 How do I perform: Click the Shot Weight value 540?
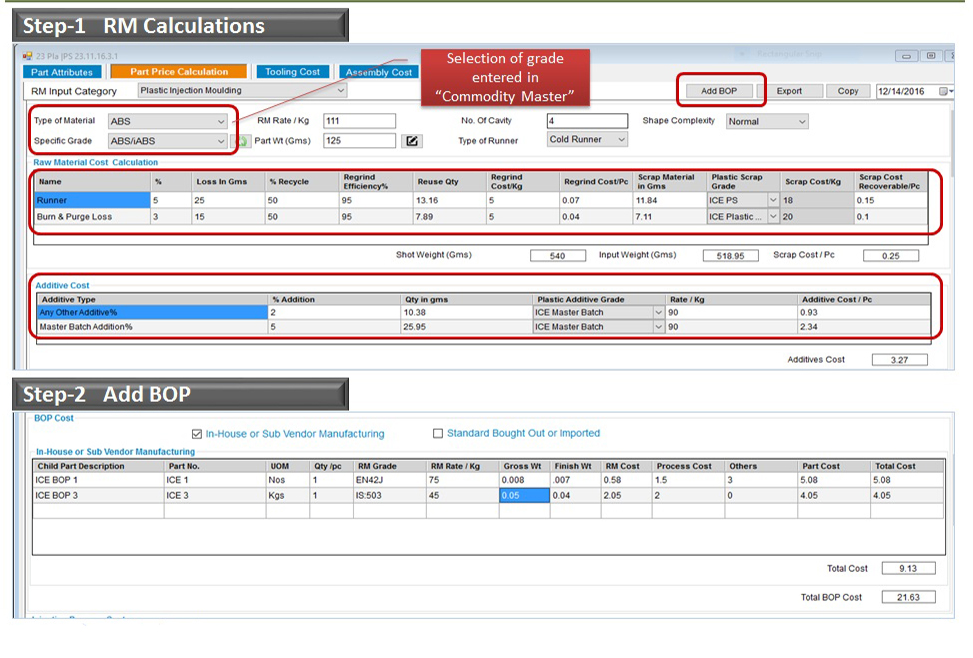tap(558, 256)
